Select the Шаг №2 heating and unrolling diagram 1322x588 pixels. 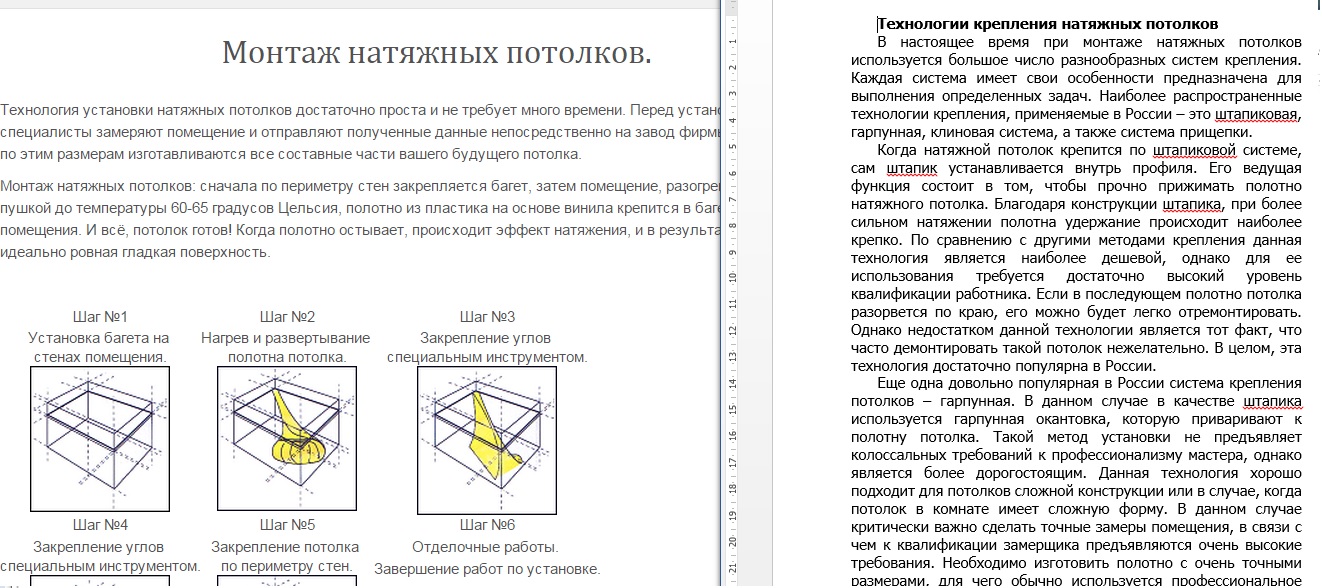point(286,440)
